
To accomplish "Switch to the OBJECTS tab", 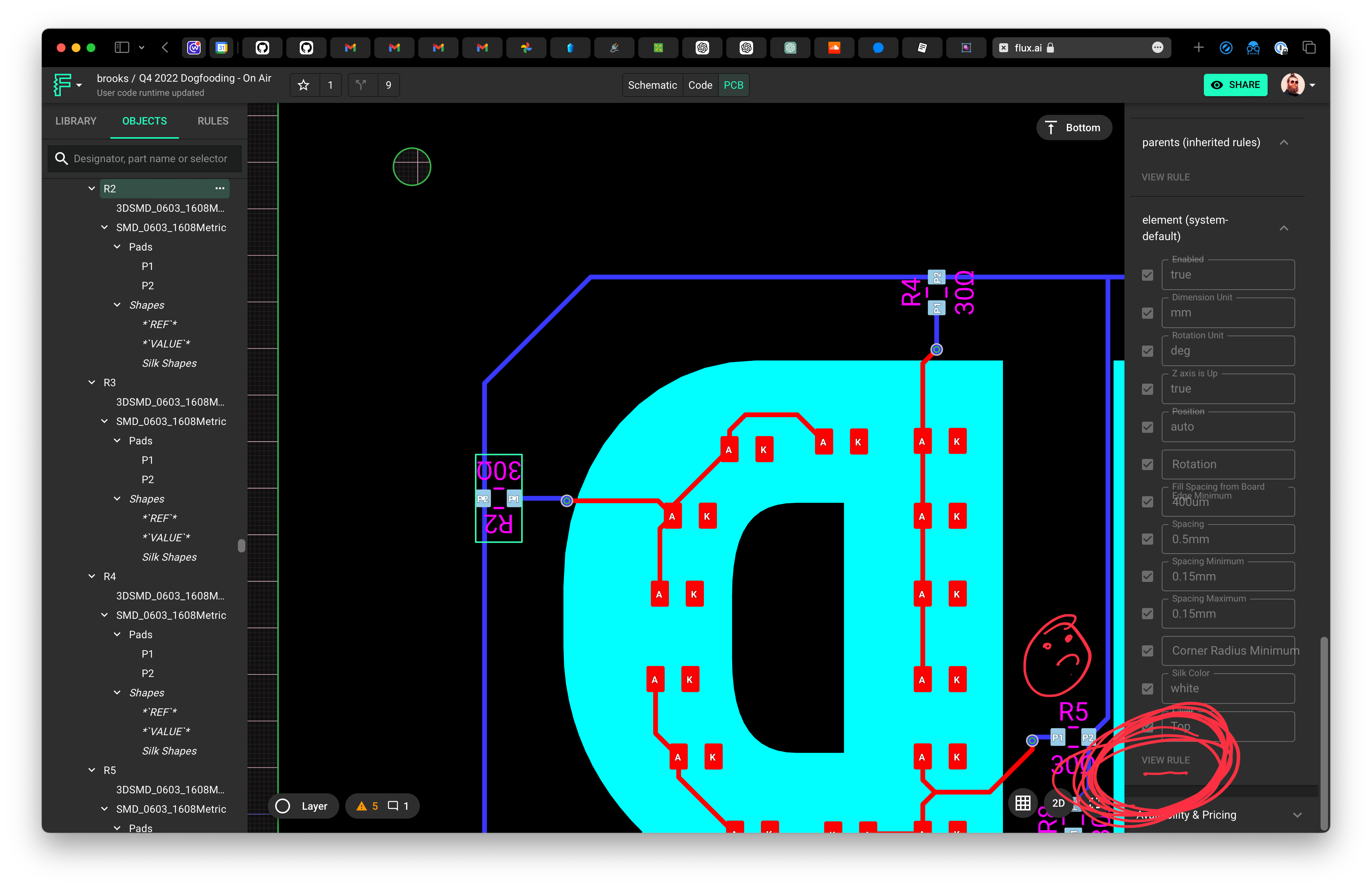I will pyautogui.click(x=144, y=121).
